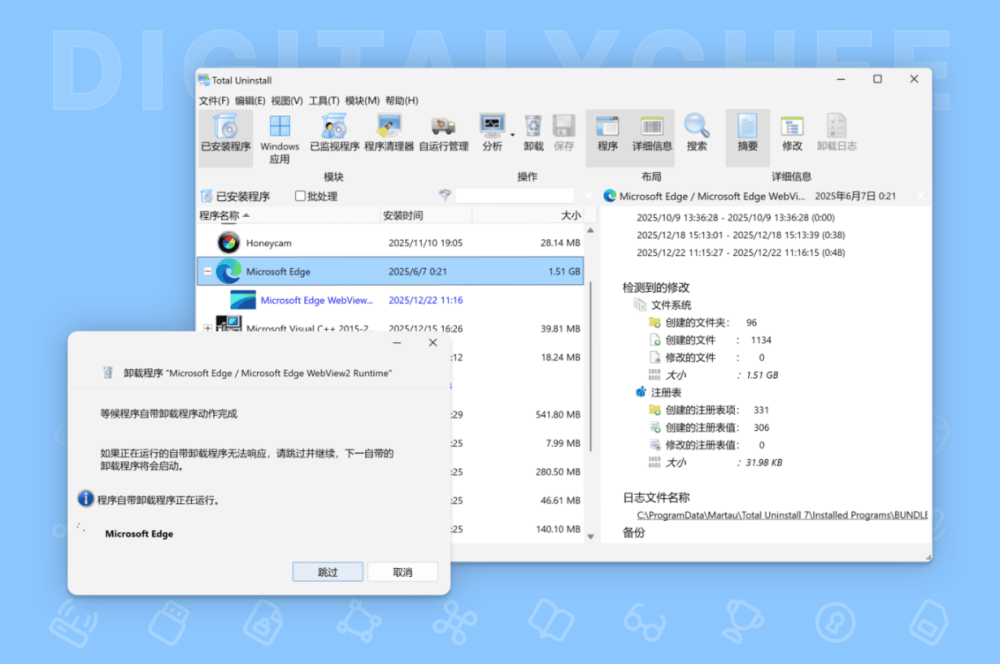The height and width of the screenshot is (664, 1000).
Task: Open the 搜索 search tool
Action: (696, 133)
